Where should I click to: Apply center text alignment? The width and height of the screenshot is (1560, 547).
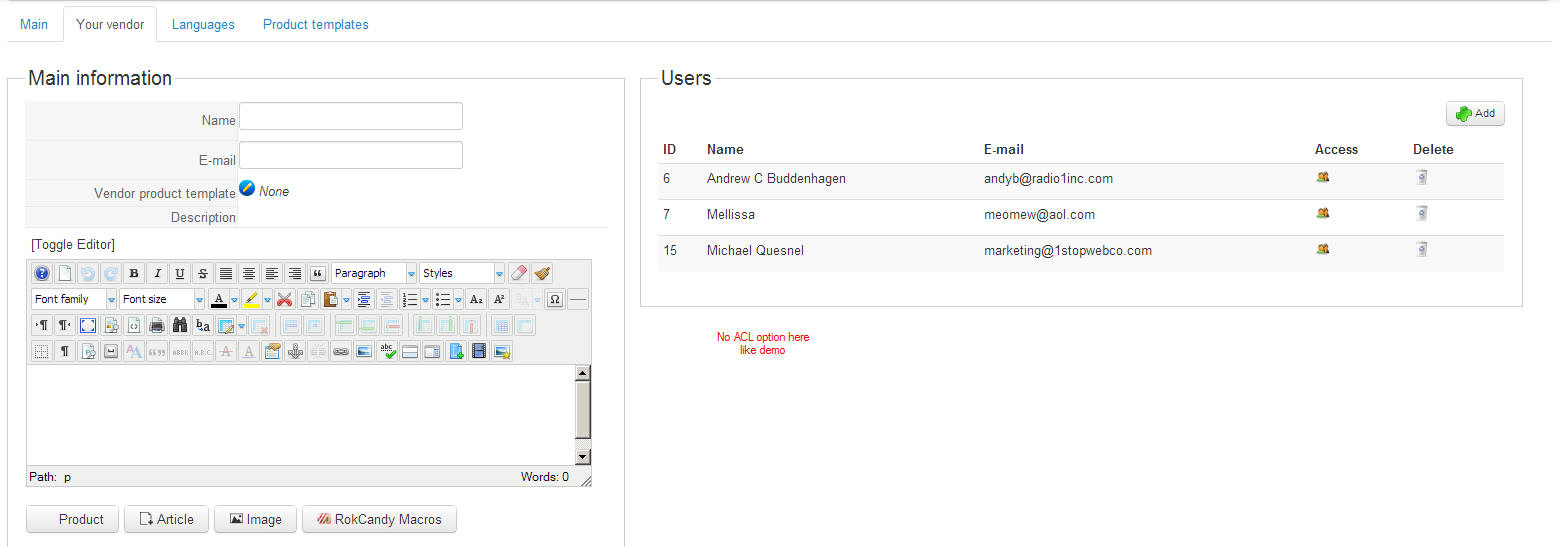point(249,273)
